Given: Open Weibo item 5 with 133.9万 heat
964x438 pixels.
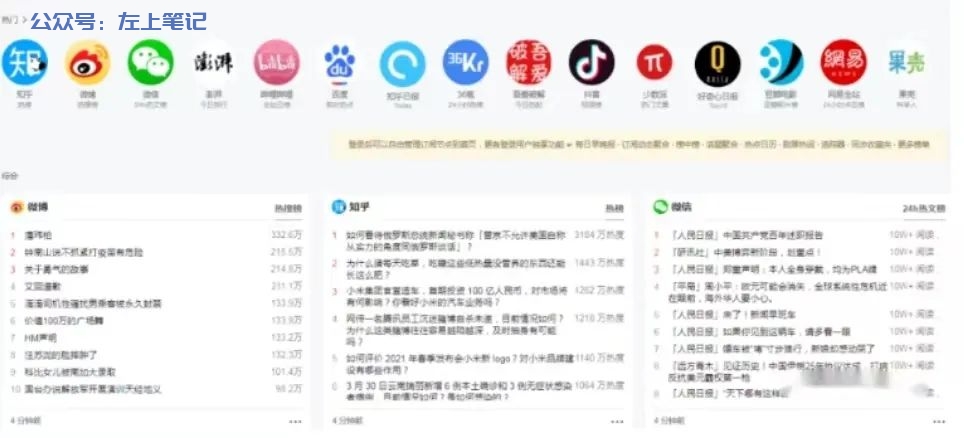Looking at the screenshot, I should pyautogui.click(x=93, y=304).
